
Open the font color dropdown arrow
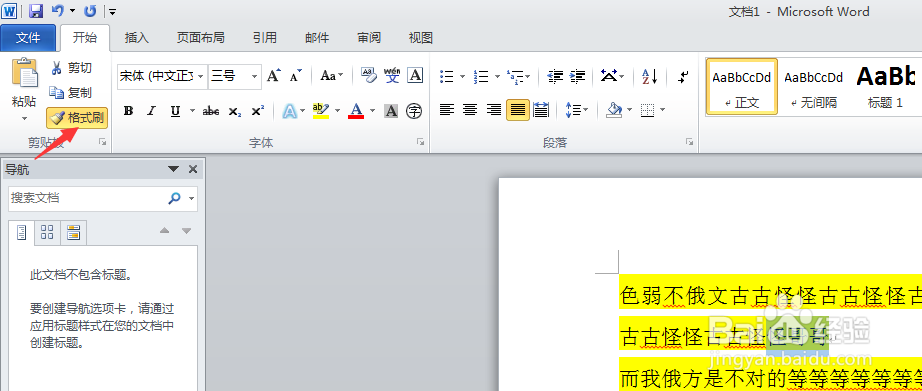pos(372,111)
